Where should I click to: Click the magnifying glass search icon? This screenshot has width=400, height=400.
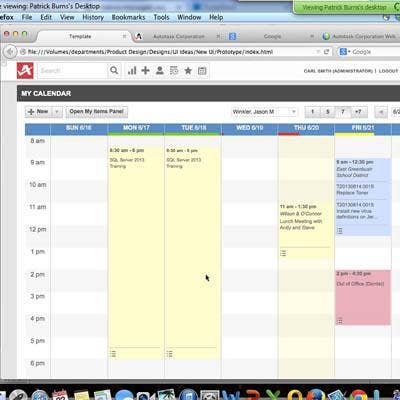(114, 70)
